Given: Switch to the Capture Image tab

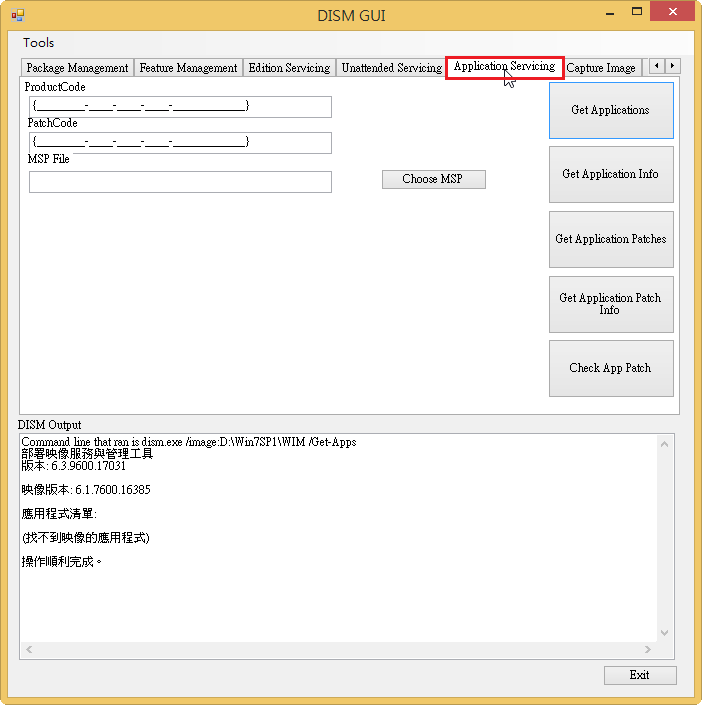Looking at the screenshot, I should coord(601,68).
